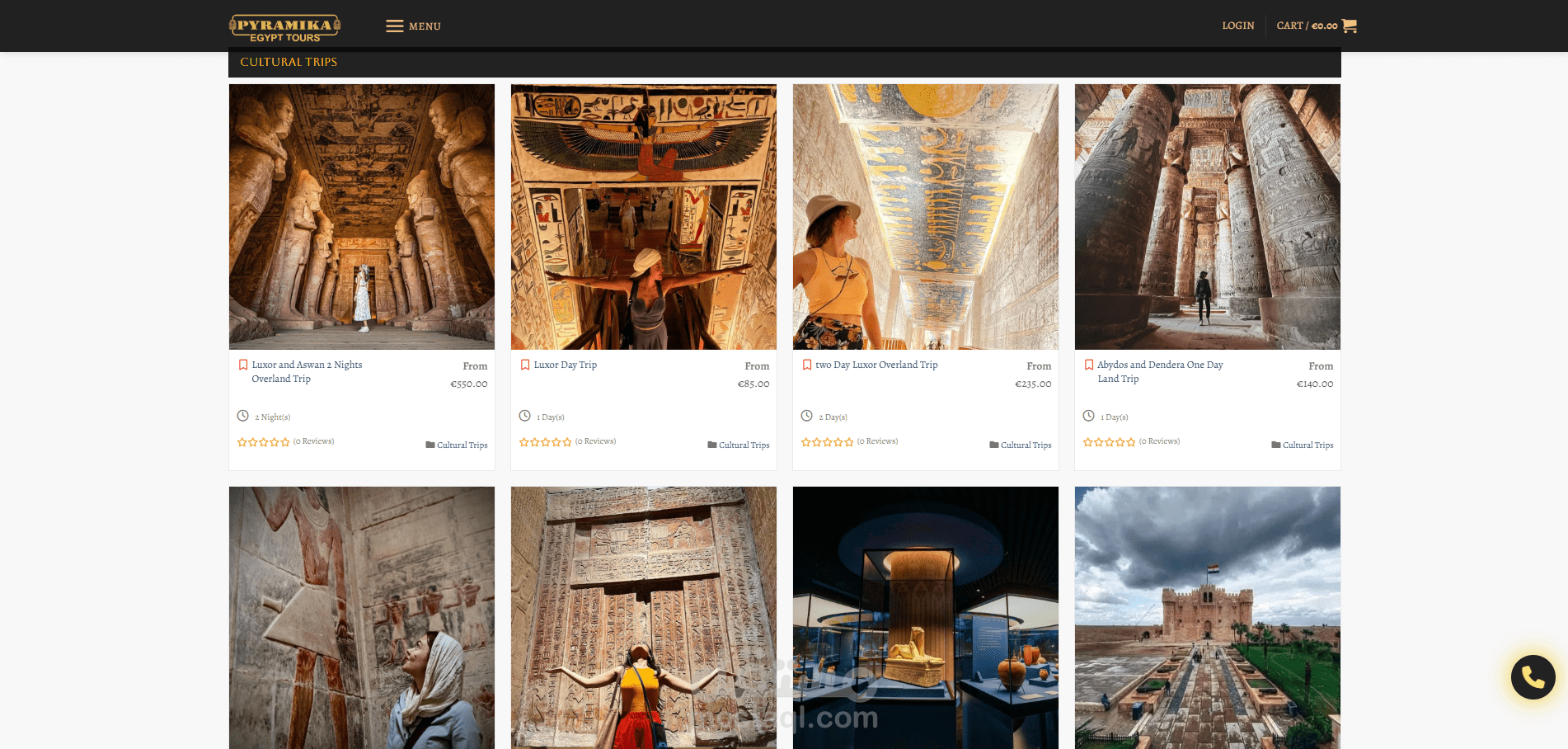Open the Luxor and Aswan 2 Nights trip photo
Screen dimensions: 1568x749
[362, 217]
